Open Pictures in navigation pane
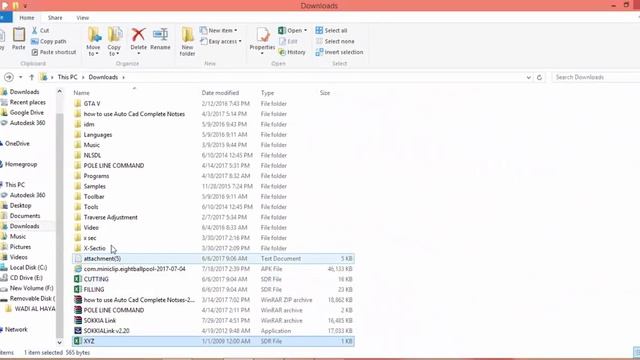Image resolution: width=640 pixels, height=360 pixels. pyautogui.click(x=20, y=247)
